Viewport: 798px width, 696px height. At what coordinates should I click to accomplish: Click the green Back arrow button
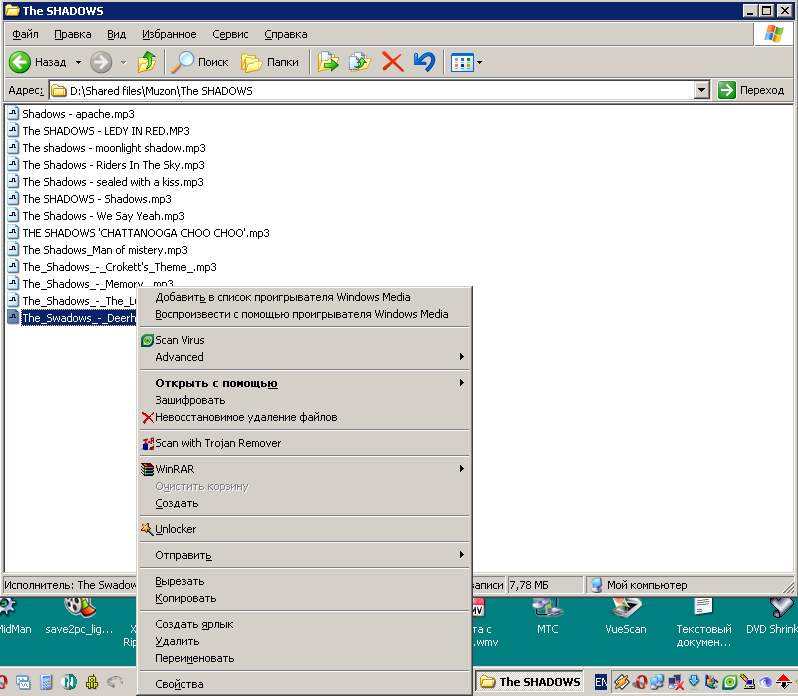20,62
